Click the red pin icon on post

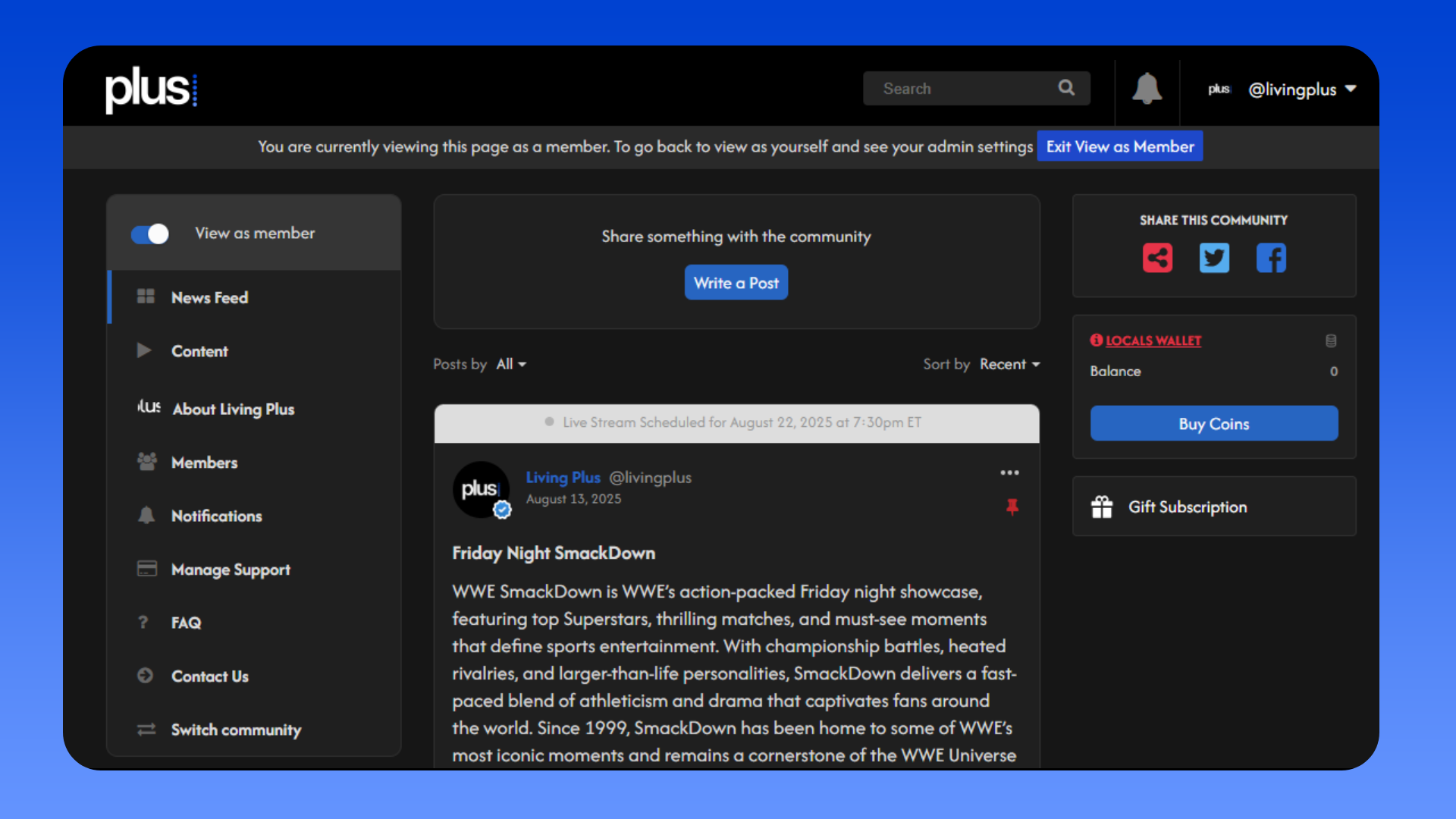(x=1012, y=506)
